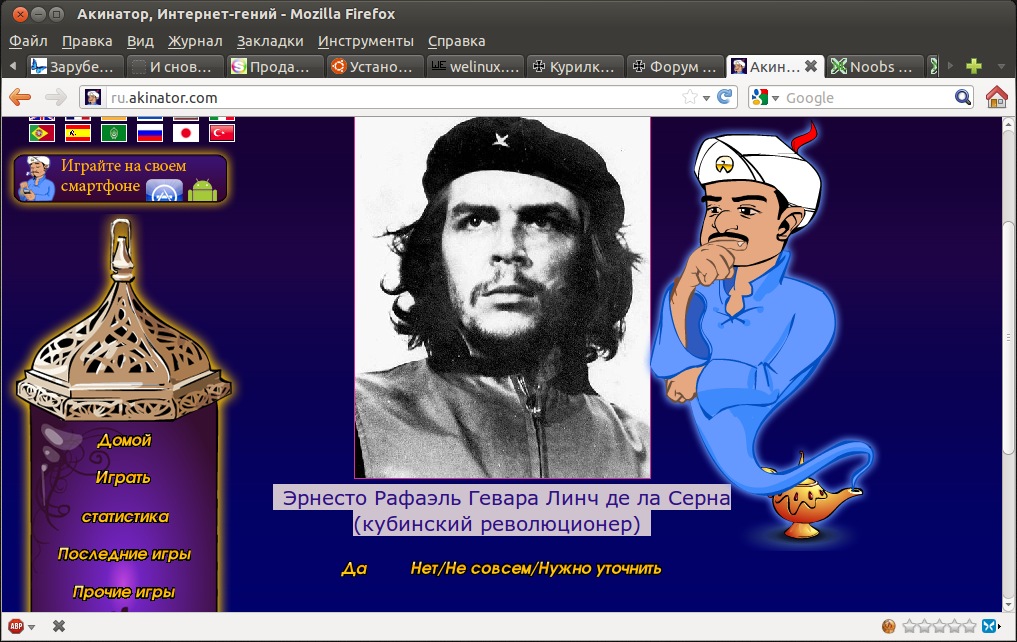Click the Adblock Plus ABP icon
This screenshot has width=1017, height=642.
[16, 626]
